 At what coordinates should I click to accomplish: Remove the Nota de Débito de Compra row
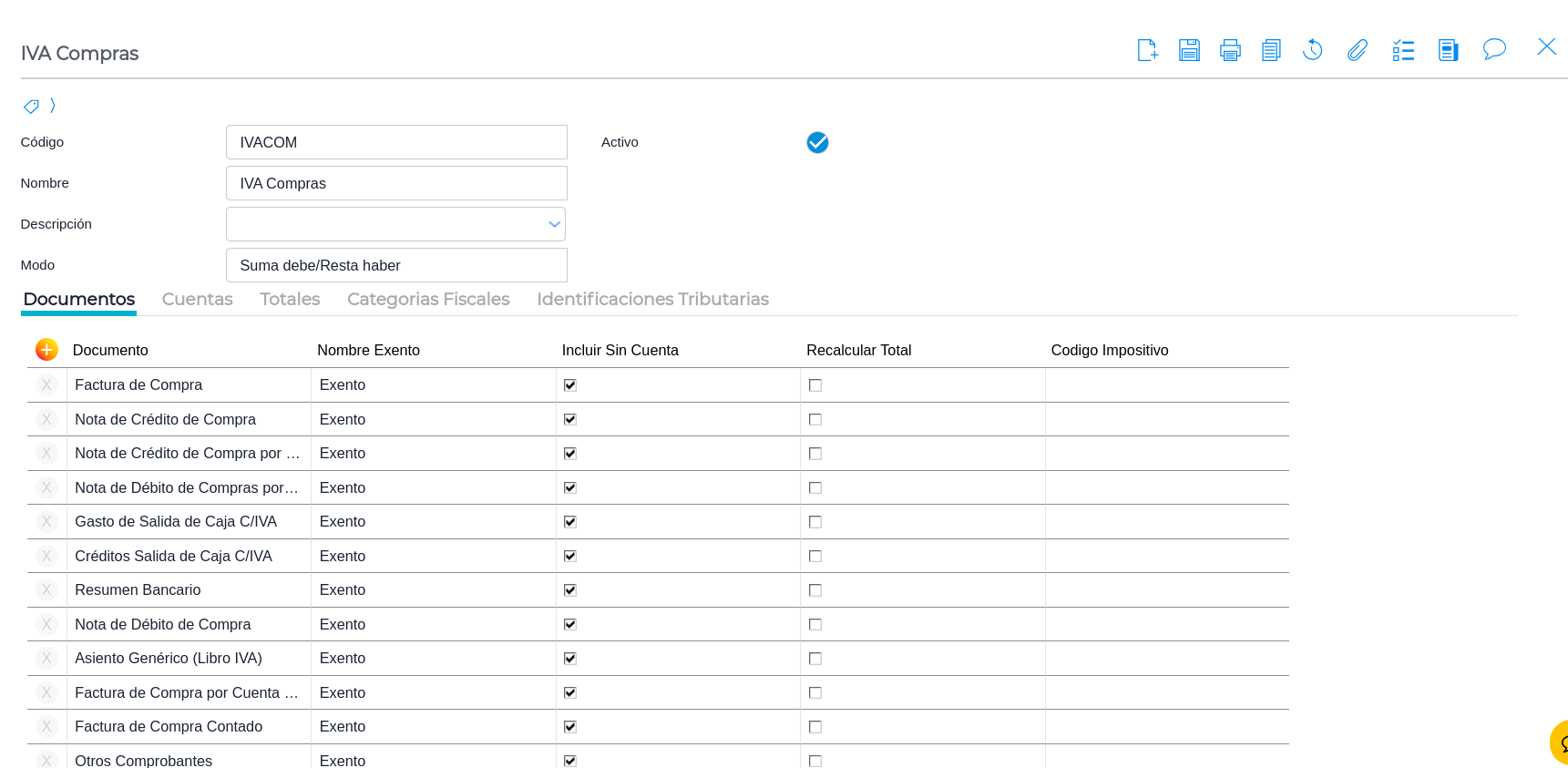coord(46,624)
